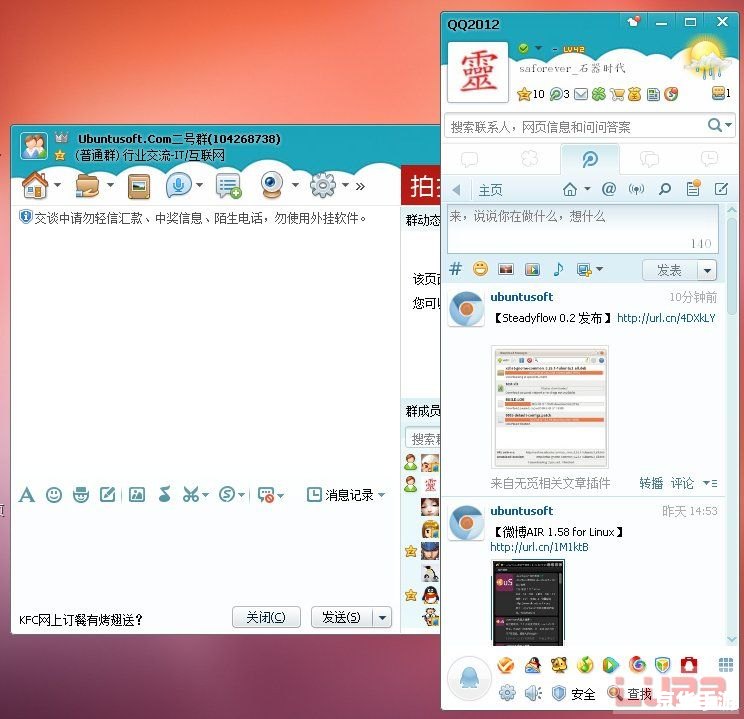Open the group album picture icon
The height and width of the screenshot is (719, 744).
[x=139, y=186]
